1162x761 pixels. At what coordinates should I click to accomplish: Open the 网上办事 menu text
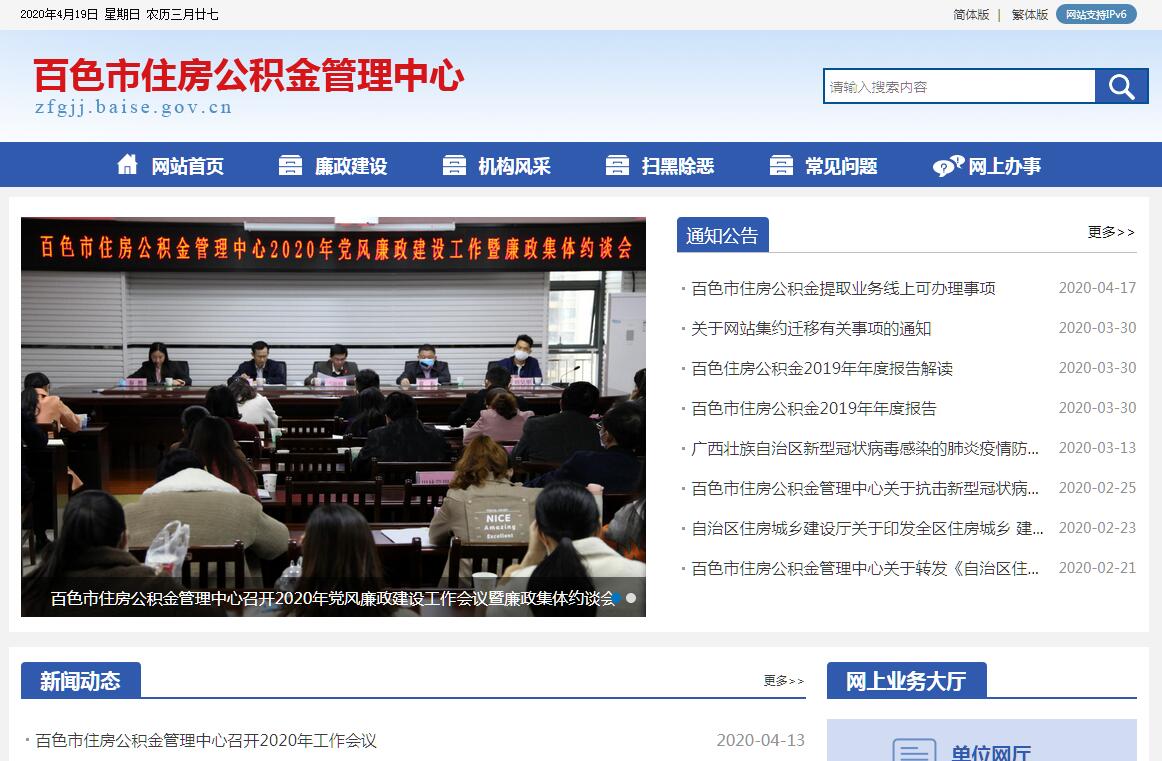coord(1004,166)
